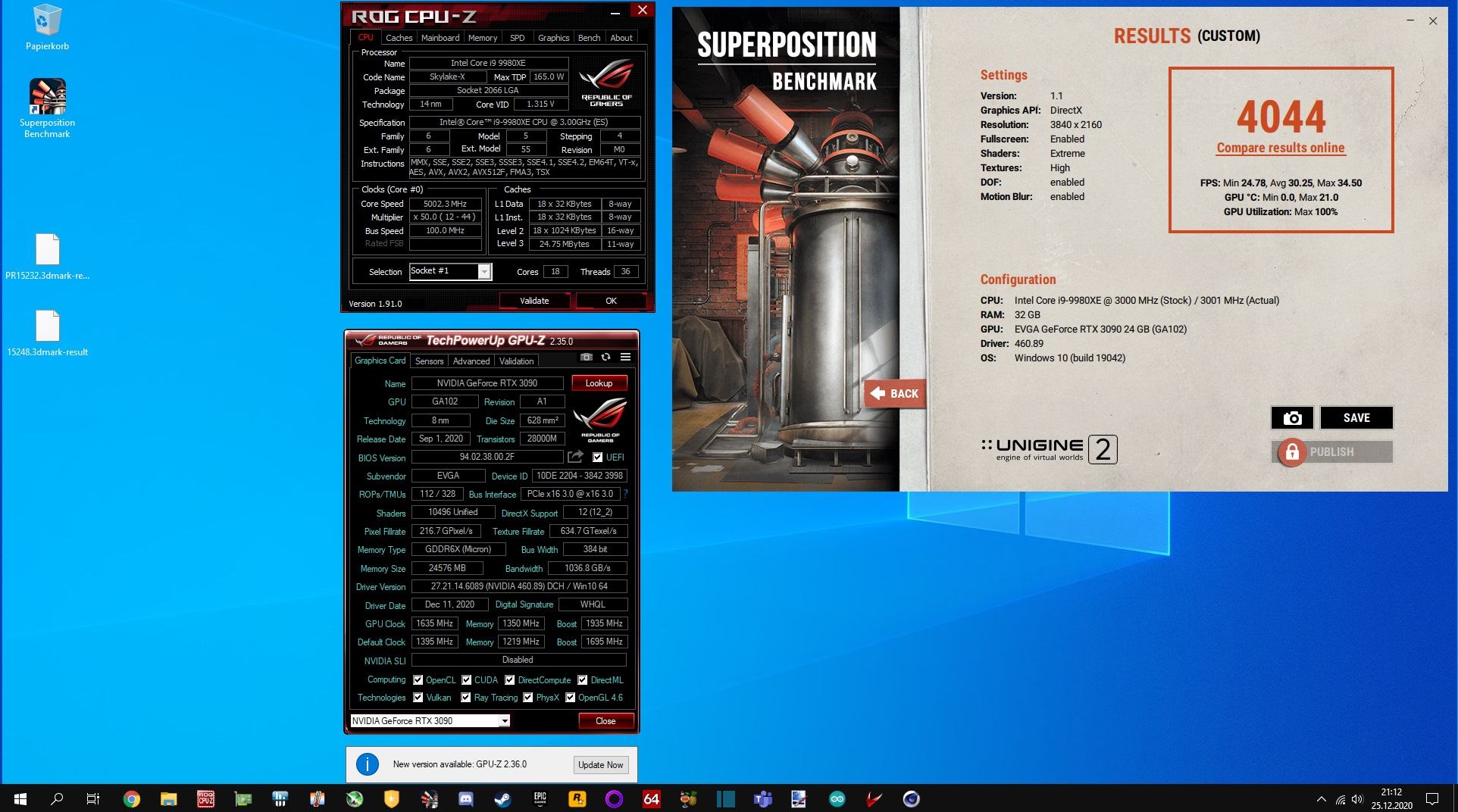Viewport: 1458px width, 812px height.
Task: Open Microsoft Teams from the taskbar
Action: click(x=762, y=798)
